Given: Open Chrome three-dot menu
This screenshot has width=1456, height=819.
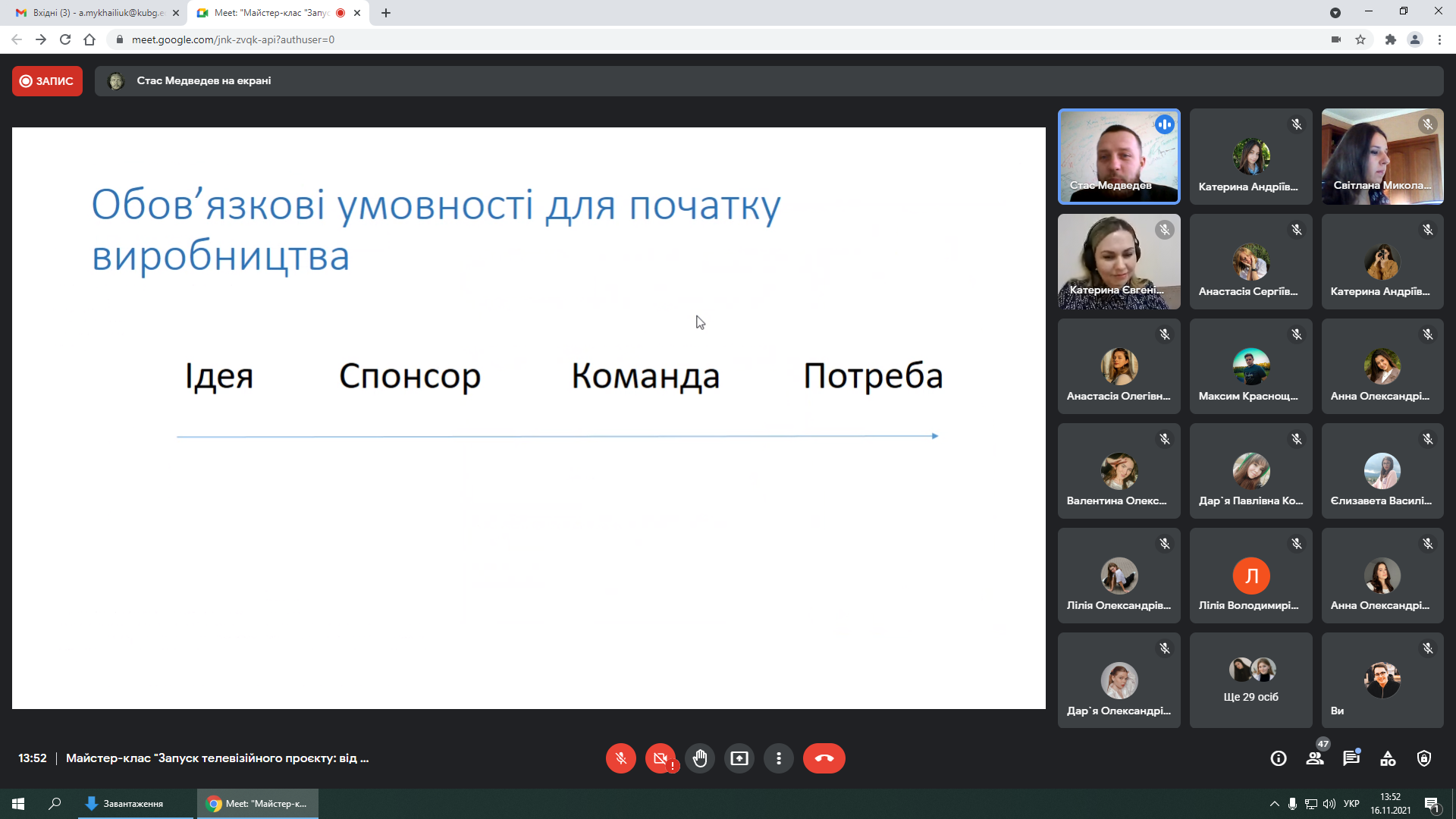Looking at the screenshot, I should point(1439,39).
